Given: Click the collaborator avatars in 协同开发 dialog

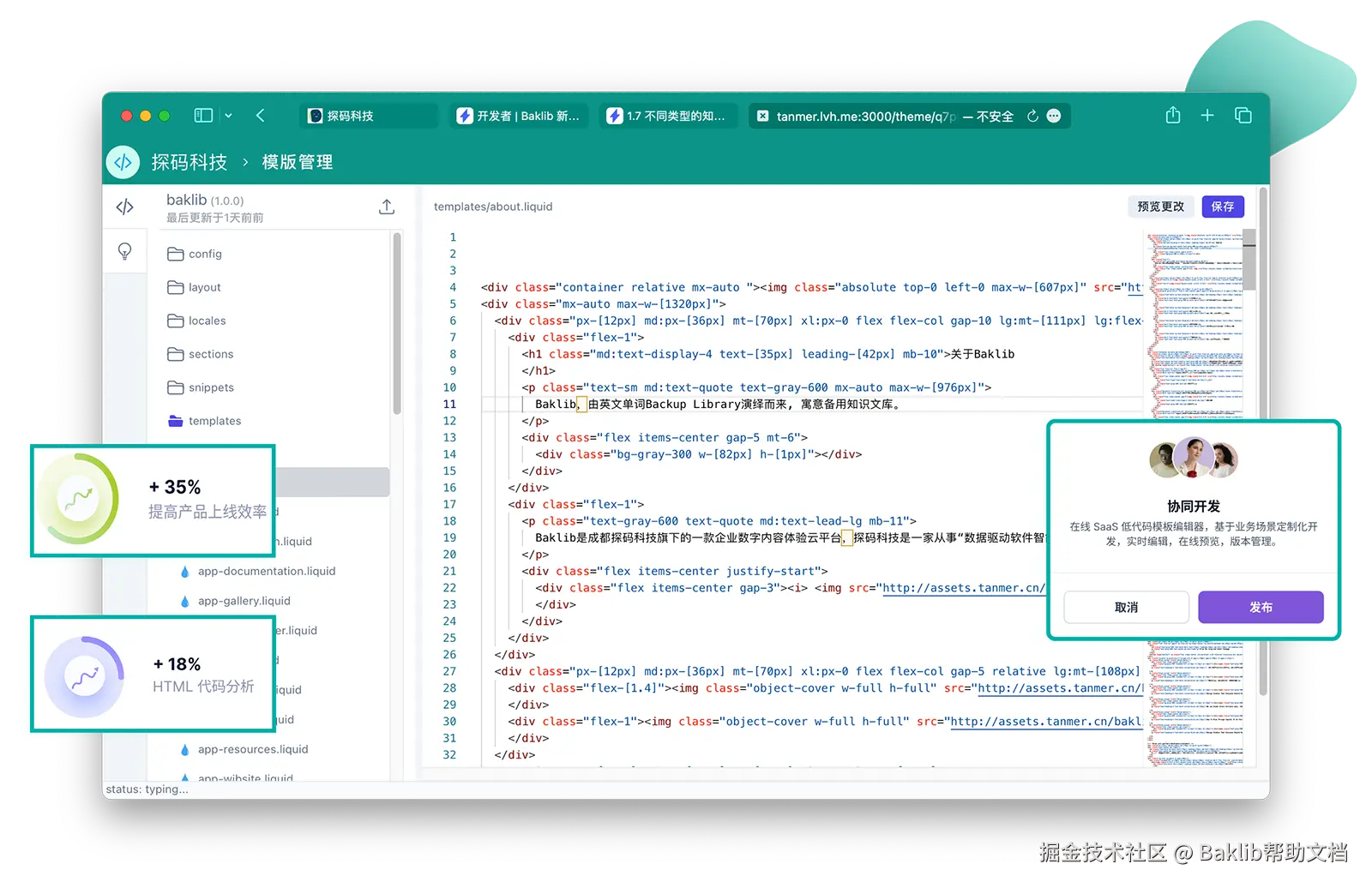Looking at the screenshot, I should [1193, 459].
